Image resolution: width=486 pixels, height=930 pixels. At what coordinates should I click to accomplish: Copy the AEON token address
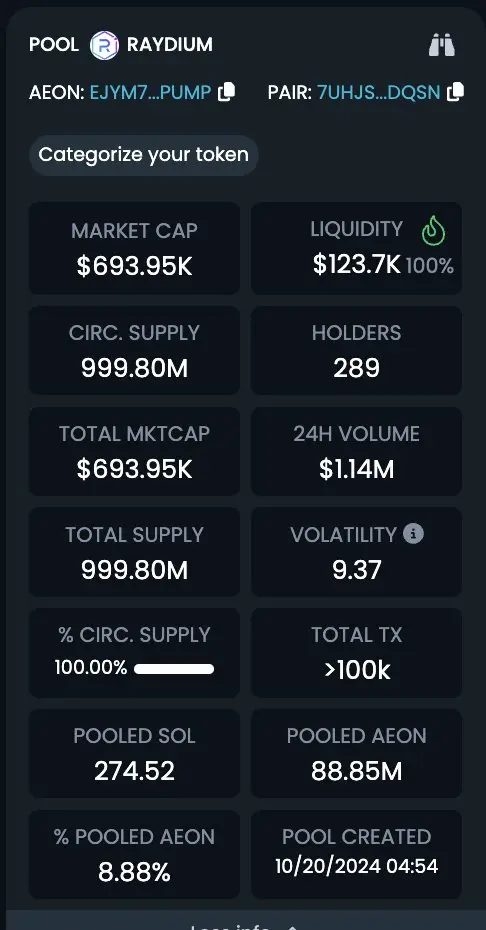pos(227,92)
